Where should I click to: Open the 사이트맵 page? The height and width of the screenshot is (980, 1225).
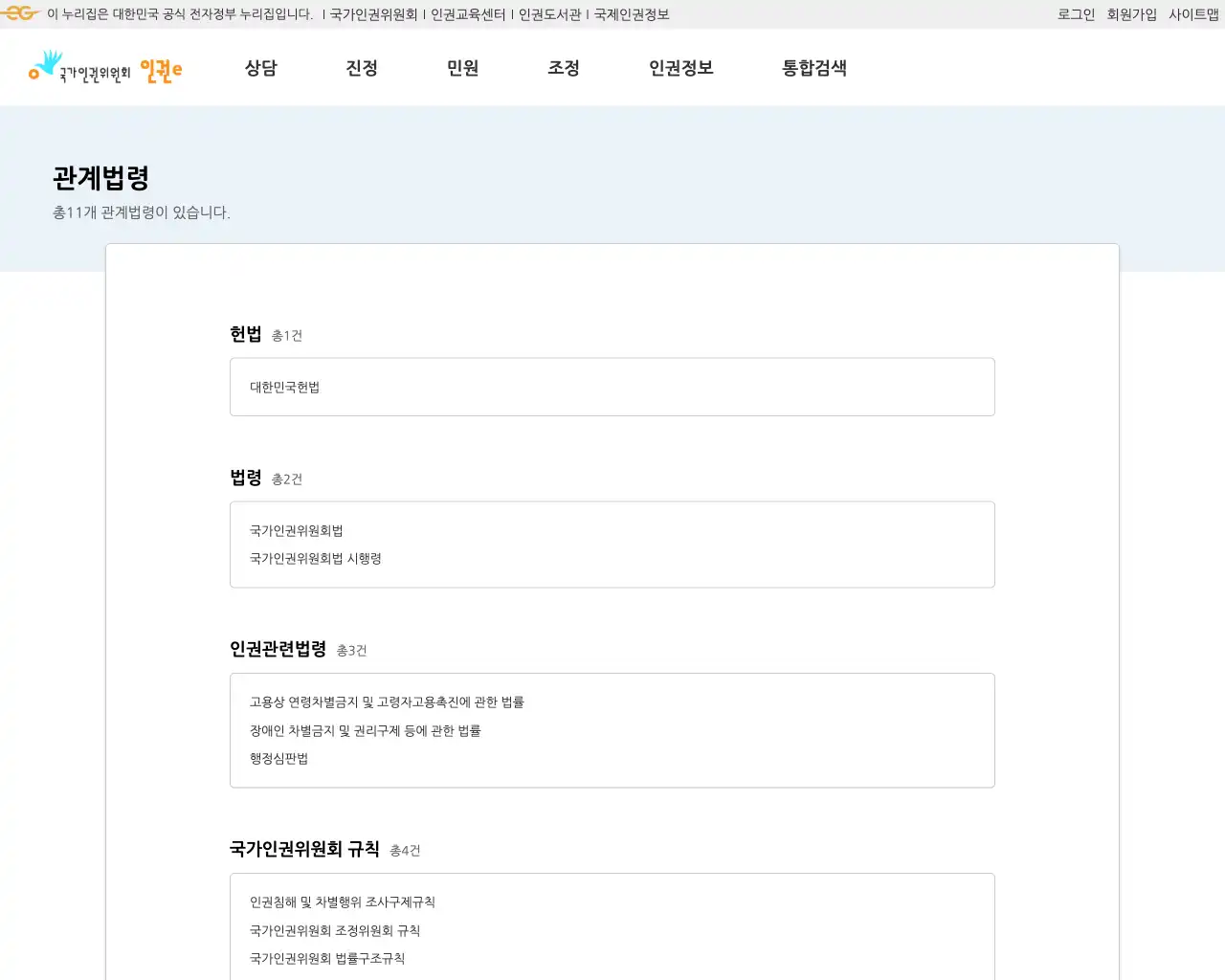pyautogui.click(x=1192, y=13)
